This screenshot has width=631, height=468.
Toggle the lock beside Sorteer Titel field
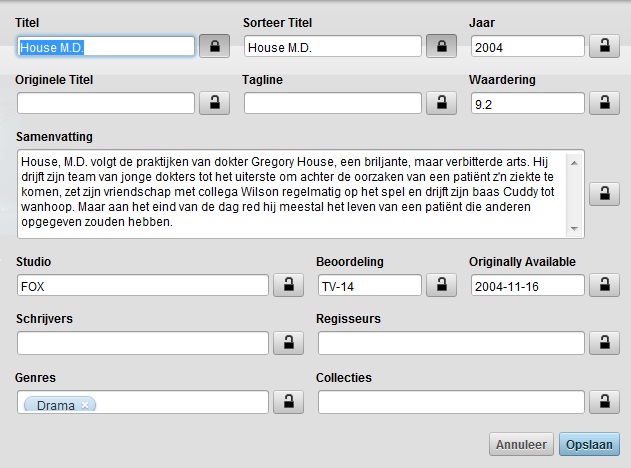click(x=441, y=46)
